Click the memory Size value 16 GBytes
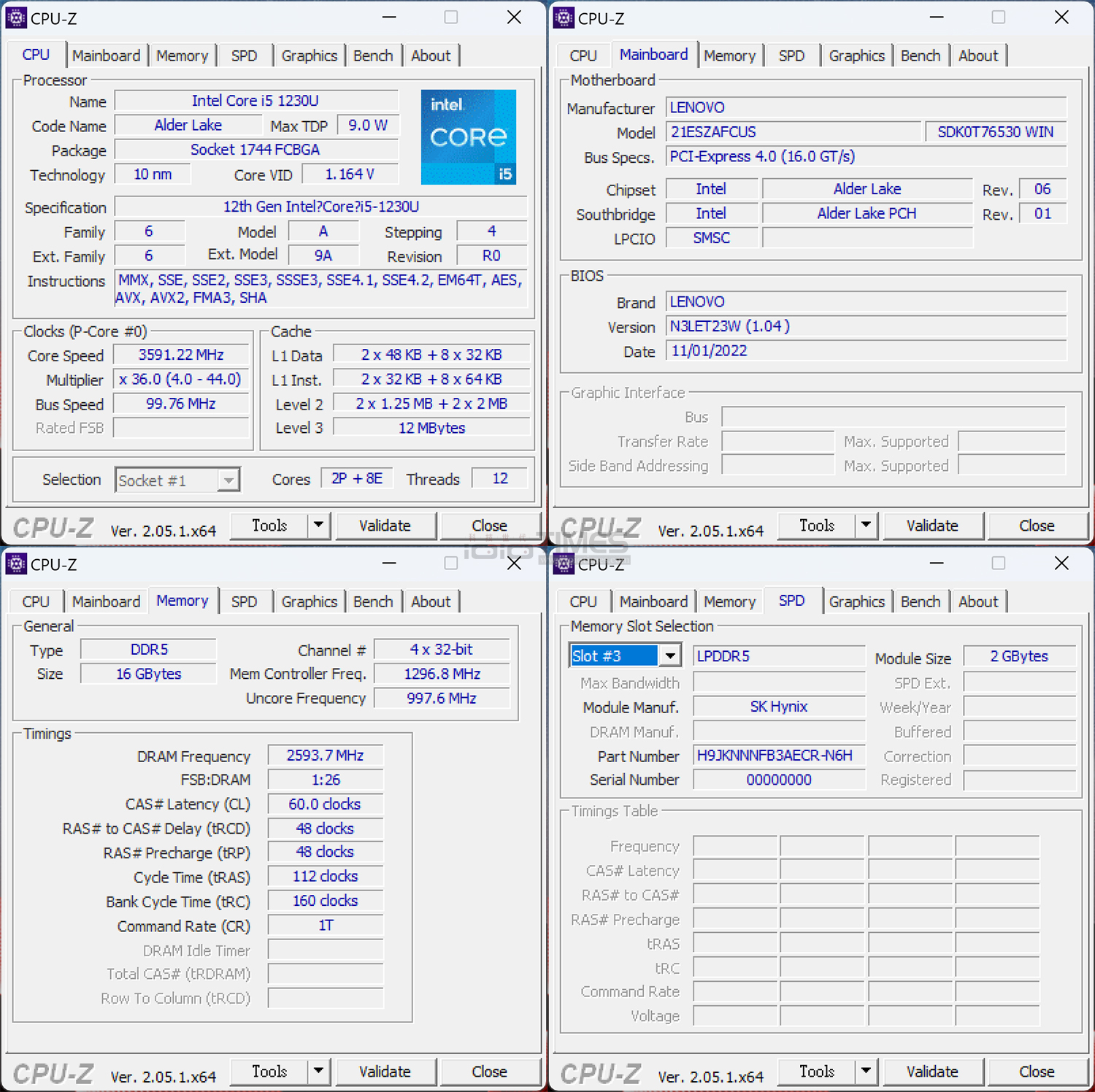 pyautogui.click(x=149, y=674)
